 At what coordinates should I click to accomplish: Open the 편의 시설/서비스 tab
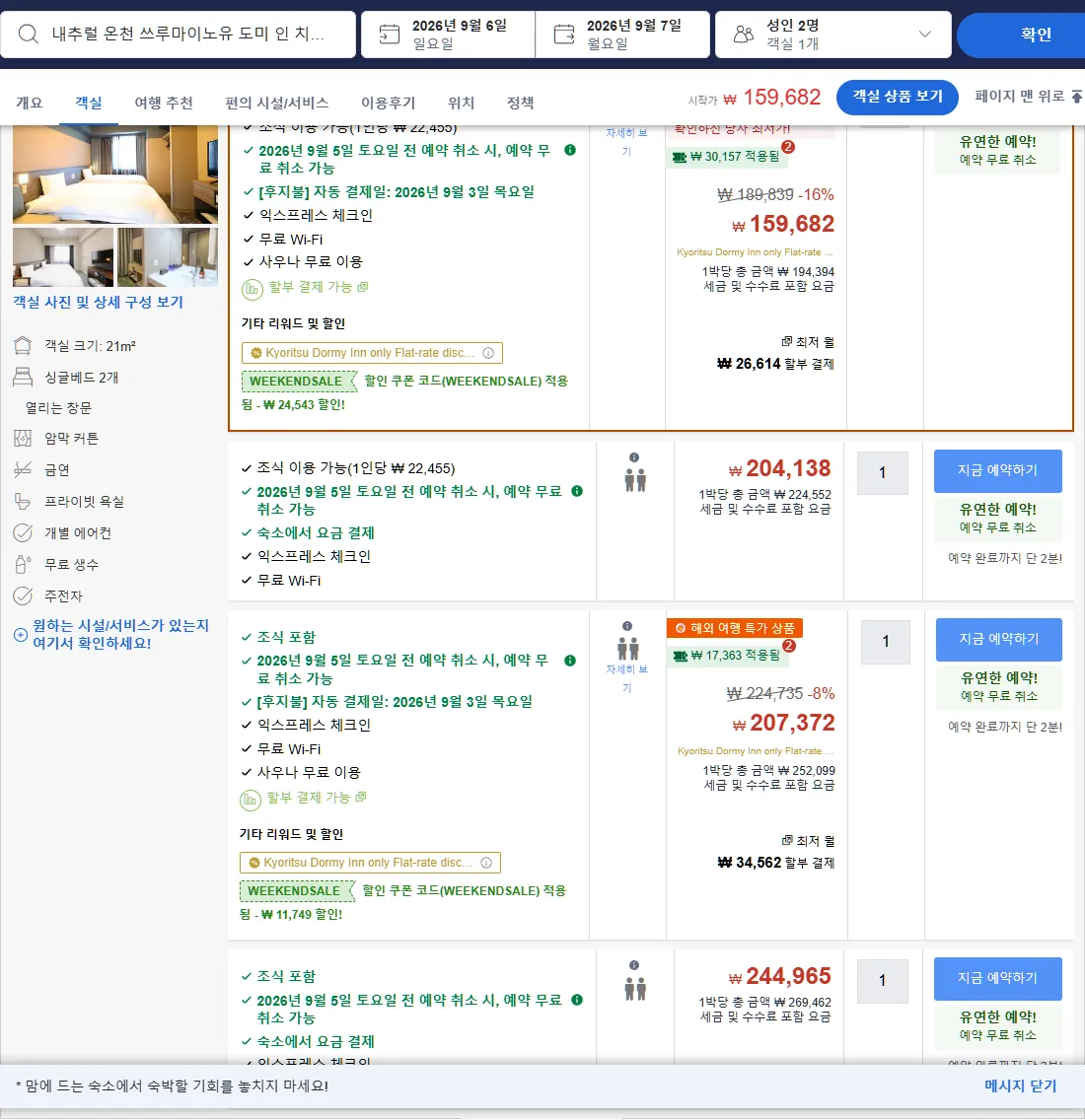pos(276,103)
